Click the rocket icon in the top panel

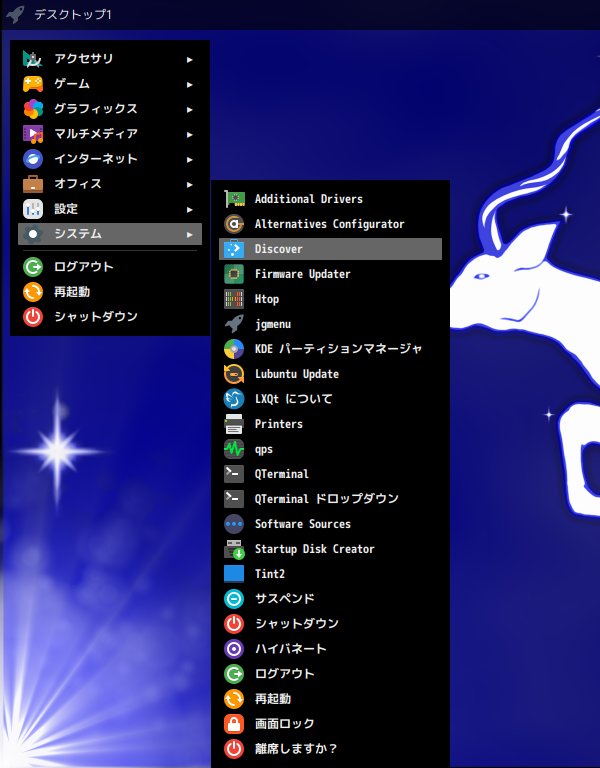point(15,14)
